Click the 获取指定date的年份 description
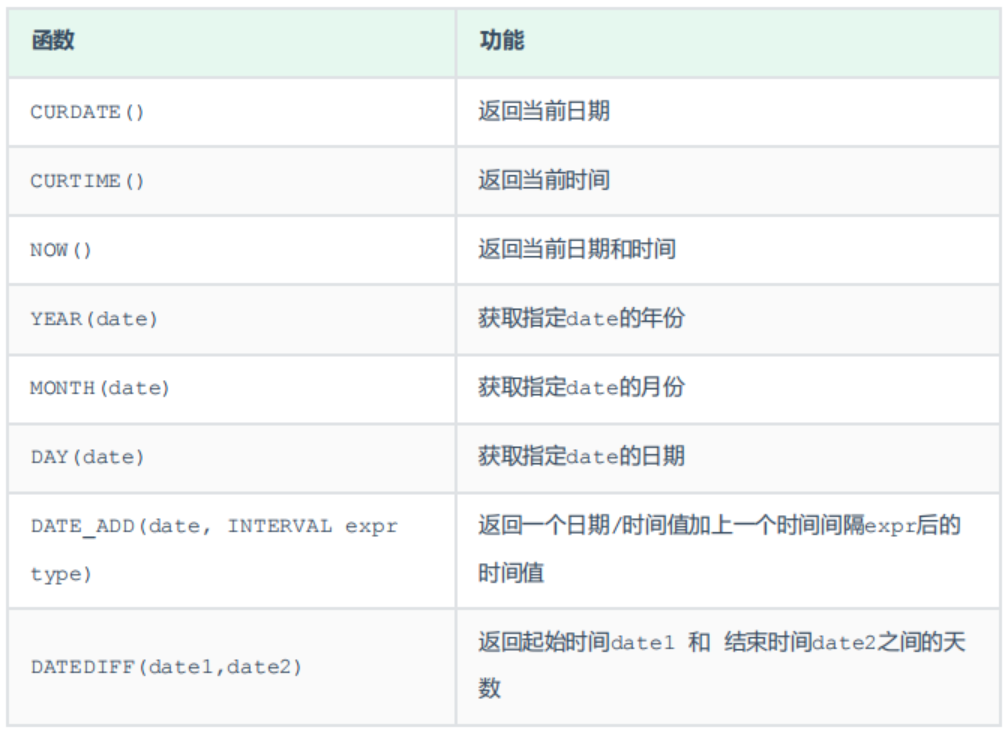Image resolution: width=1007 pixels, height=733 pixels. [x=581, y=319]
